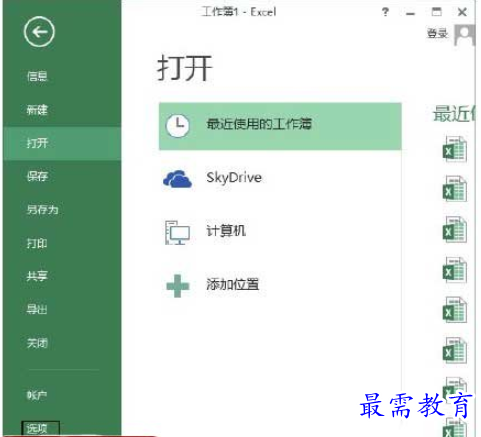Viewport: 481px width, 437px height.
Task: Select 计算机 as the open location
Action: (x=226, y=230)
